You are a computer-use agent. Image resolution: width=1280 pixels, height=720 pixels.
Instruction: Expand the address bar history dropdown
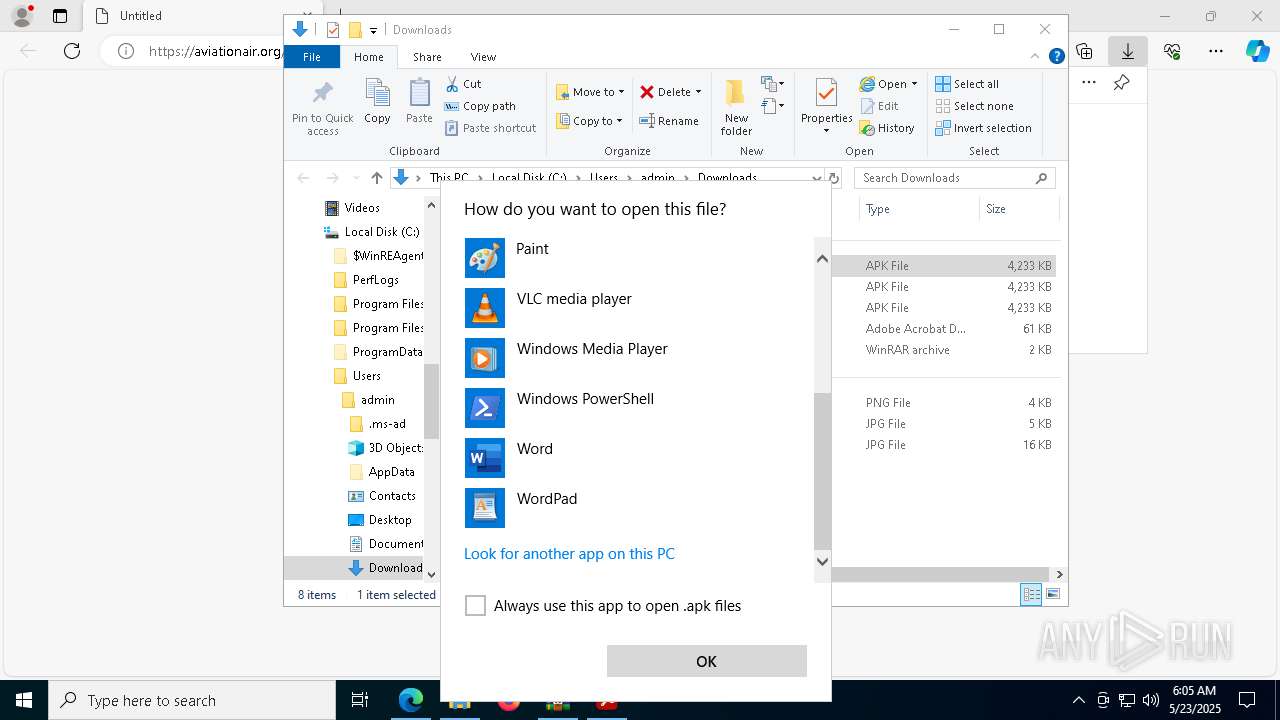pos(817,178)
